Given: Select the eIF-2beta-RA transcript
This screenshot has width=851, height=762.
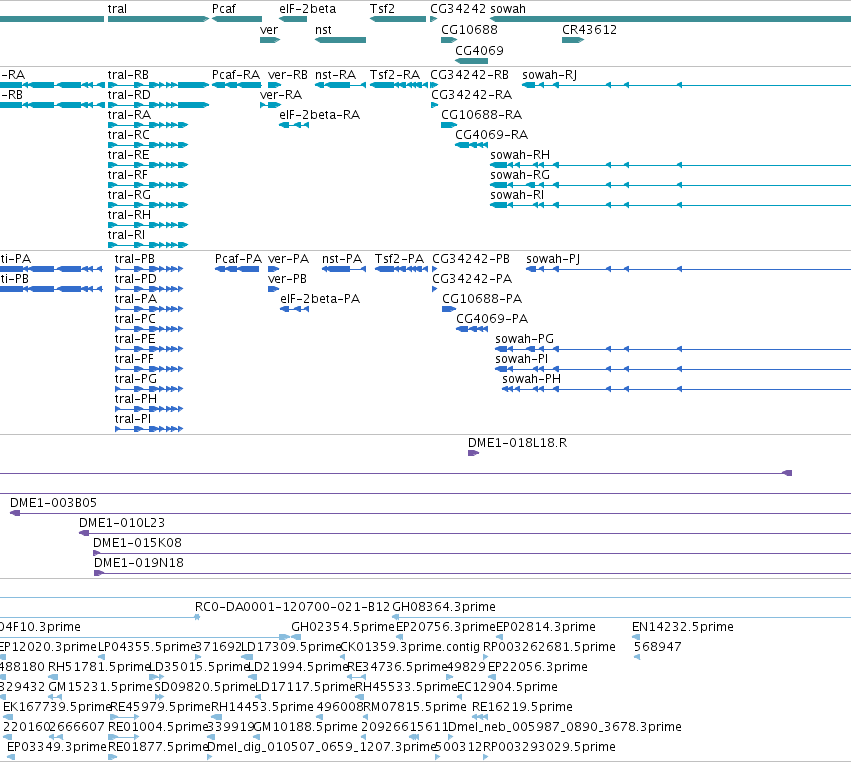Looking at the screenshot, I should tap(294, 125).
